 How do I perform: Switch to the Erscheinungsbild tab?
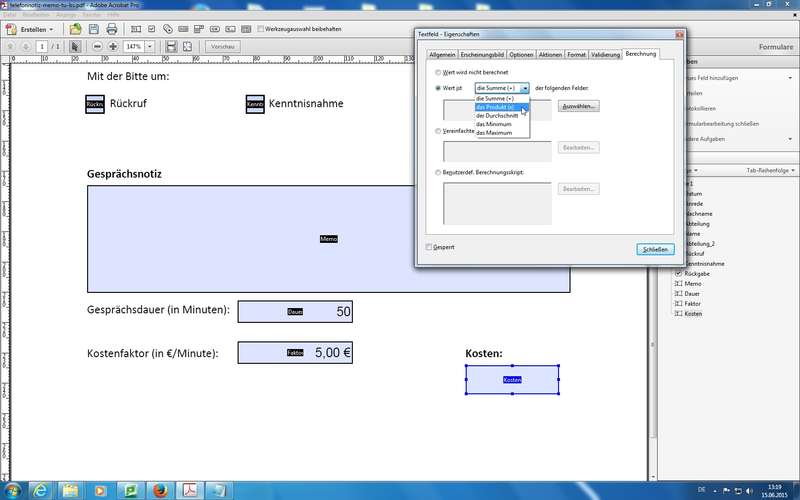(482, 55)
